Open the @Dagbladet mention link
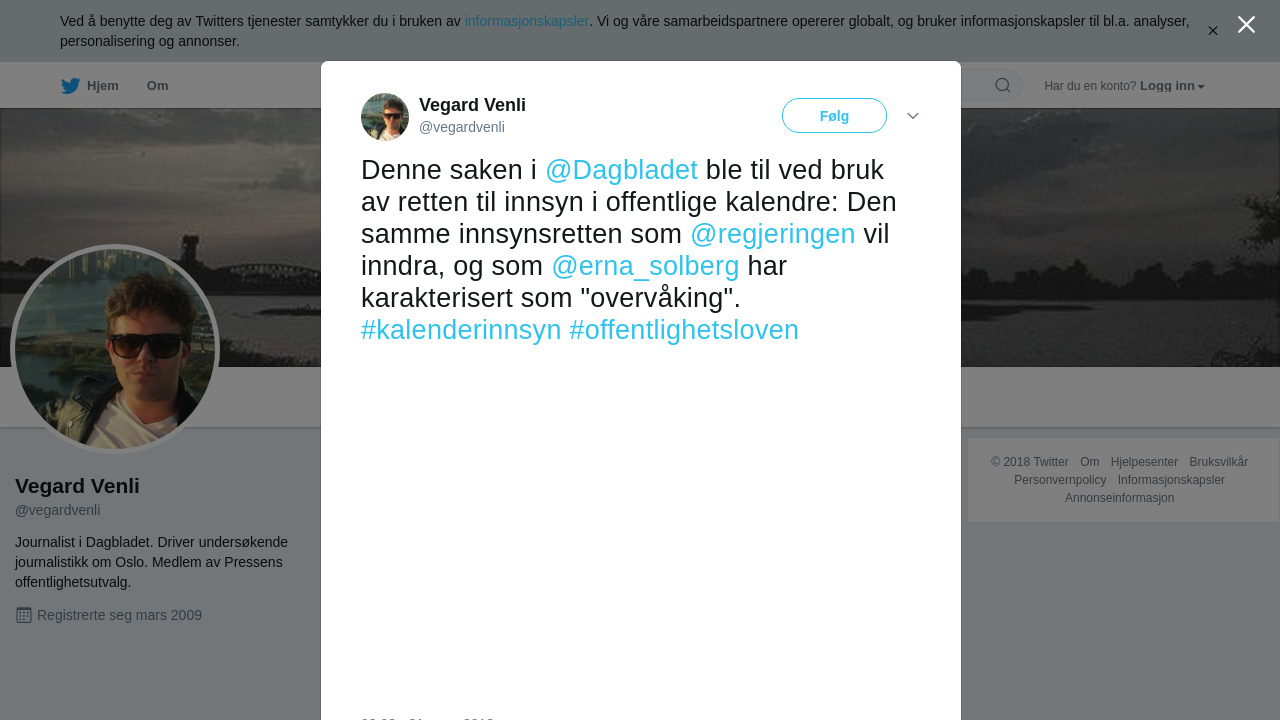This screenshot has width=1280, height=720. (x=621, y=170)
